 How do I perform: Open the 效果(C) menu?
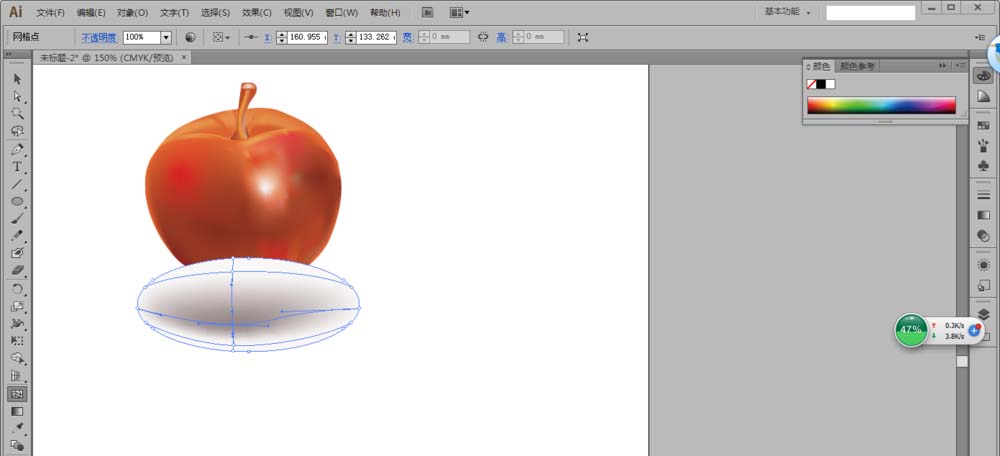256,13
